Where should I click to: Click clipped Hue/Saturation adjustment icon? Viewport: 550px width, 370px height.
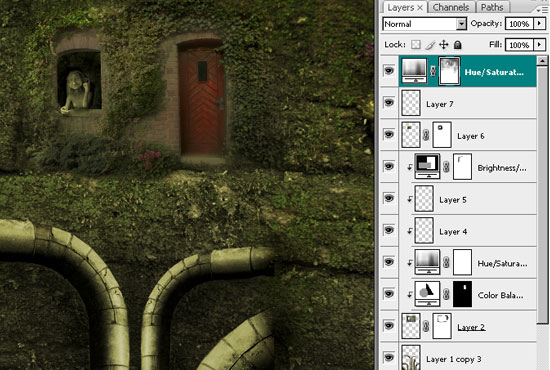pos(427,262)
